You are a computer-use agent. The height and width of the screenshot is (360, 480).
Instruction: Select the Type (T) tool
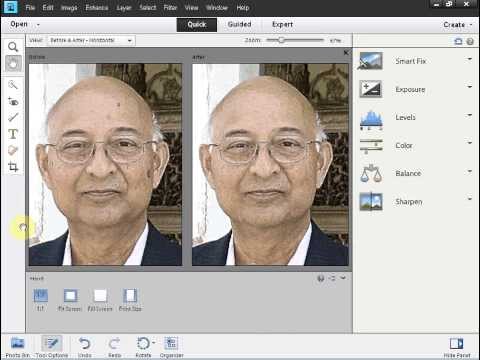click(x=13, y=134)
